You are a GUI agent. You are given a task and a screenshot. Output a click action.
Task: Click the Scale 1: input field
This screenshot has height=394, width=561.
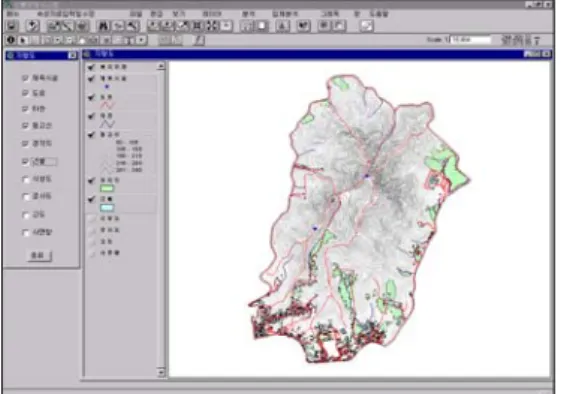(x=470, y=40)
